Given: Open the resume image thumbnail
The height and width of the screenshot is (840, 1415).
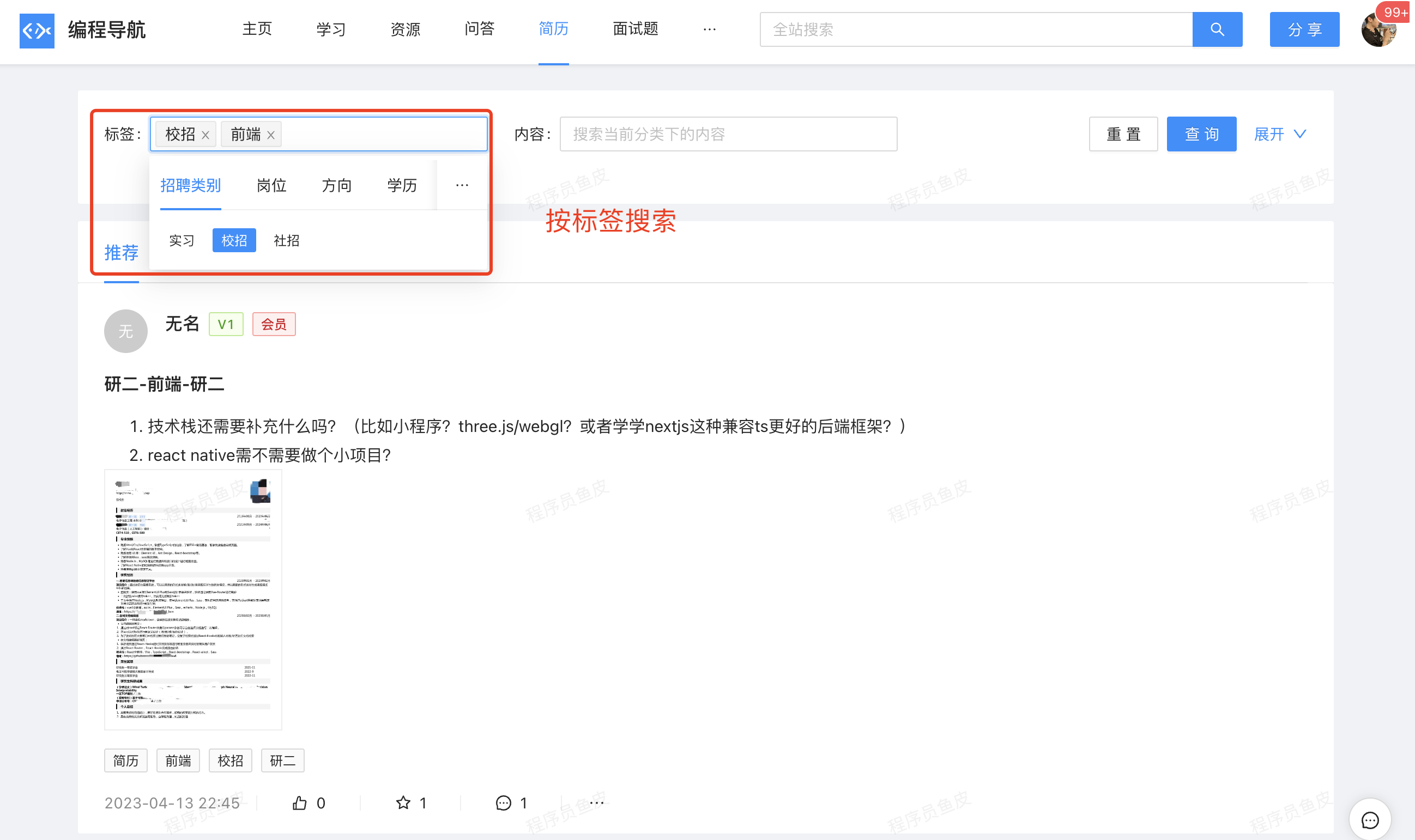Looking at the screenshot, I should point(193,599).
